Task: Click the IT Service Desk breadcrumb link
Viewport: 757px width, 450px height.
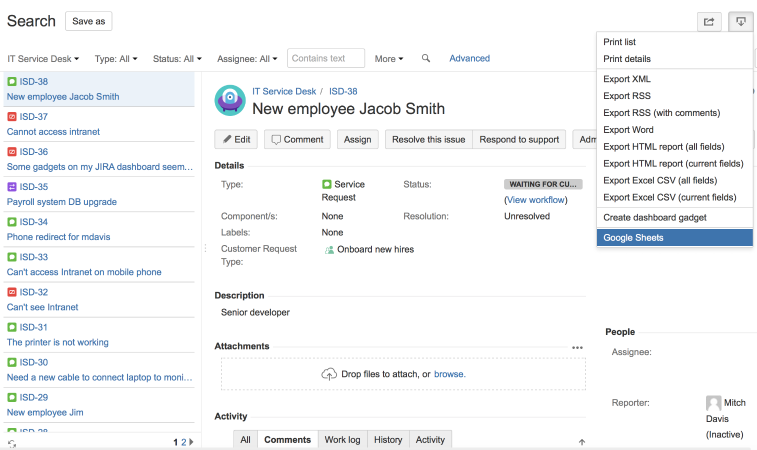Action: click(284, 91)
